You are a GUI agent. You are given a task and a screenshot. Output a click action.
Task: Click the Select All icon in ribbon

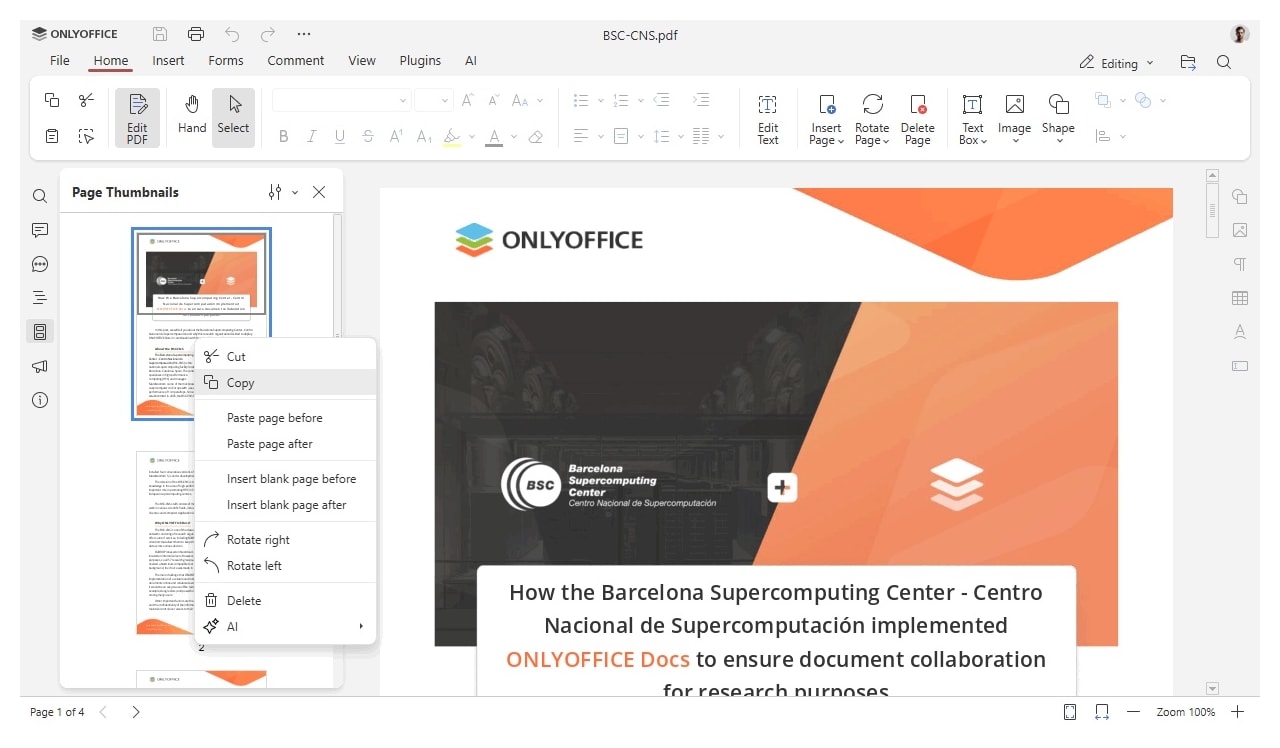pos(87,136)
